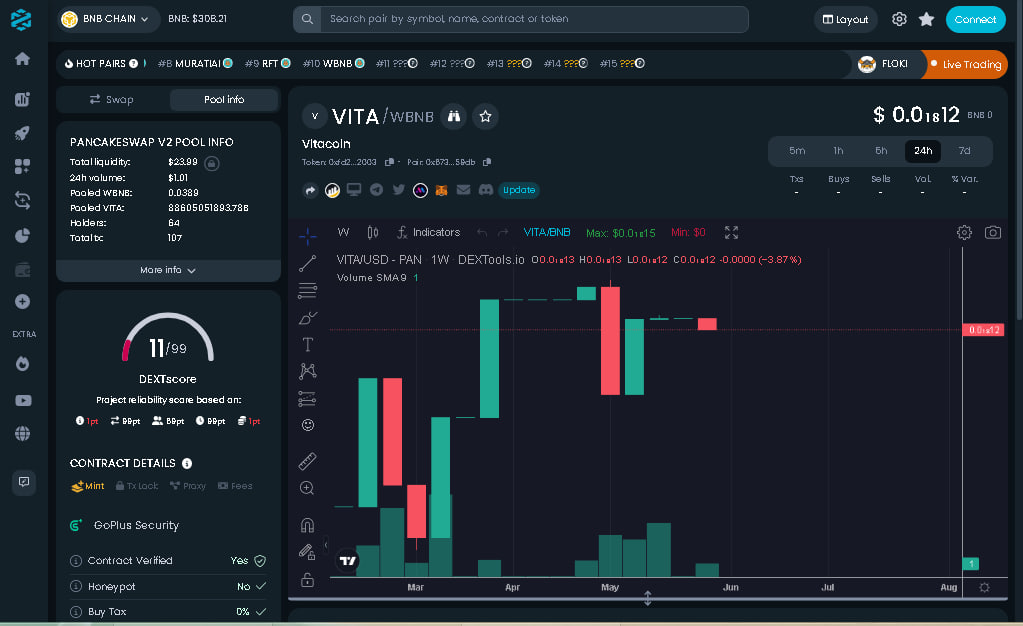Click the Connect wallet button

click(x=975, y=20)
